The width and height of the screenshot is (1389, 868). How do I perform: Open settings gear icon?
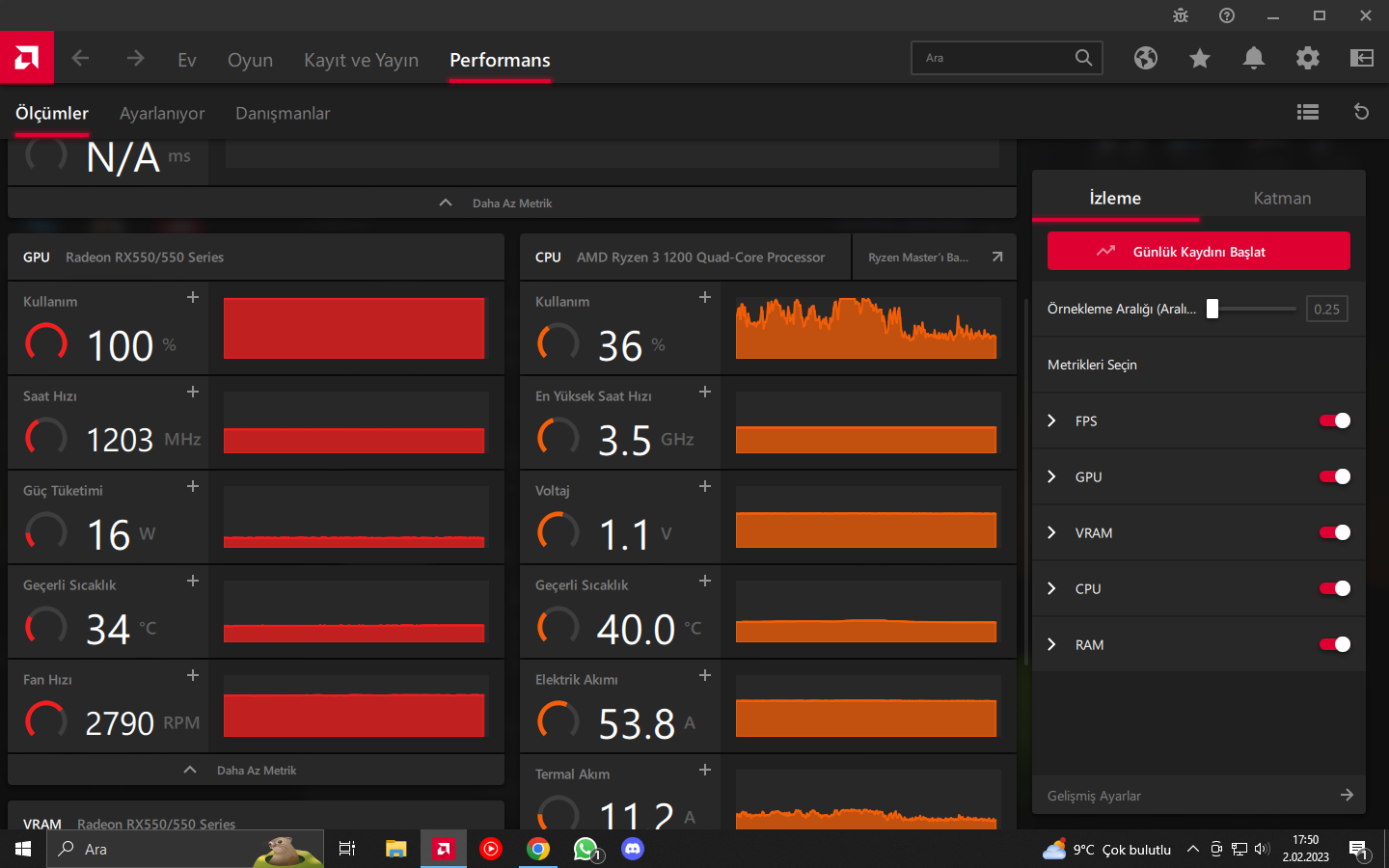pyautogui.click(x=1307, y=58)
